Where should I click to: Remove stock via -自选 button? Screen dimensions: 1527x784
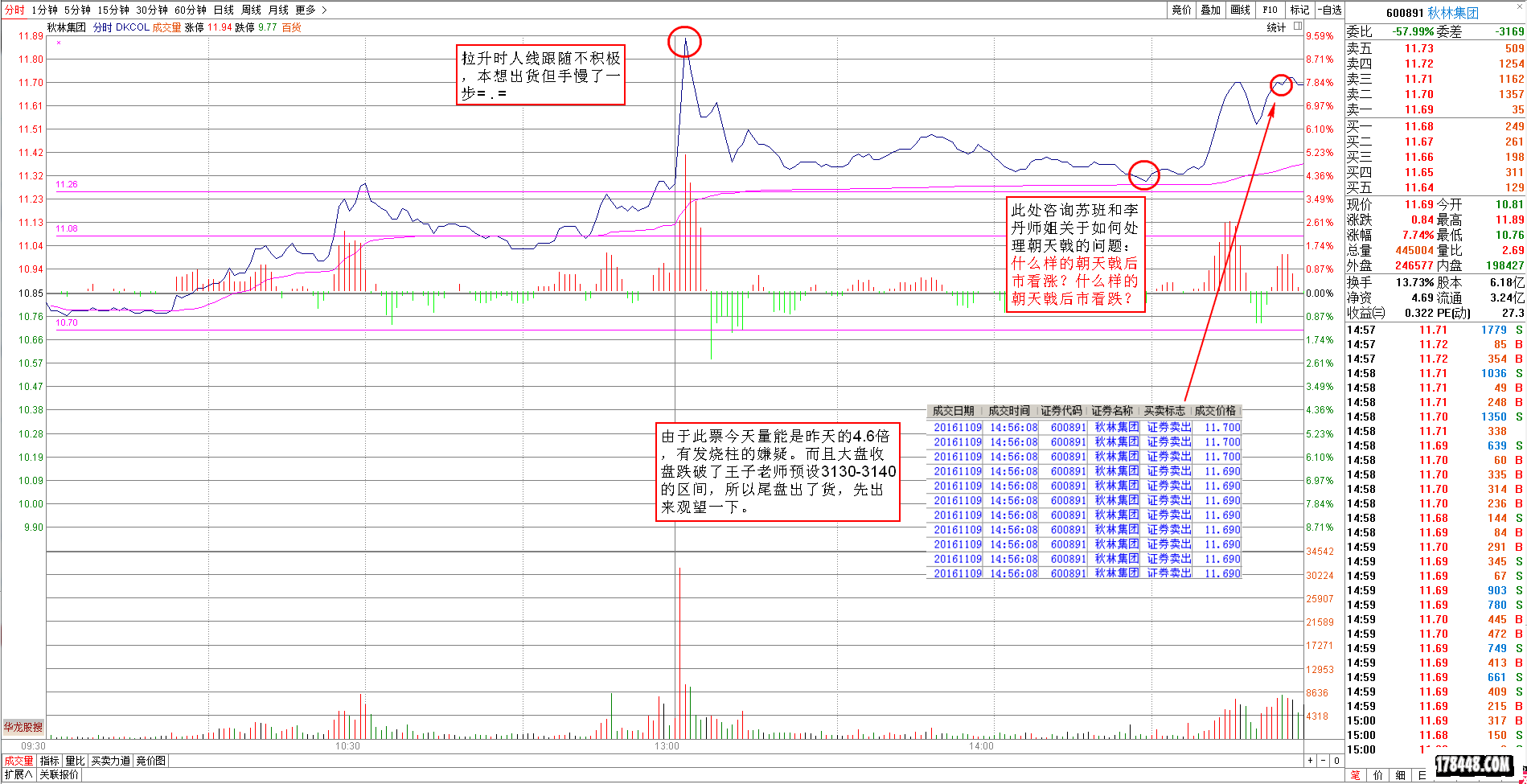[1329, 10]
